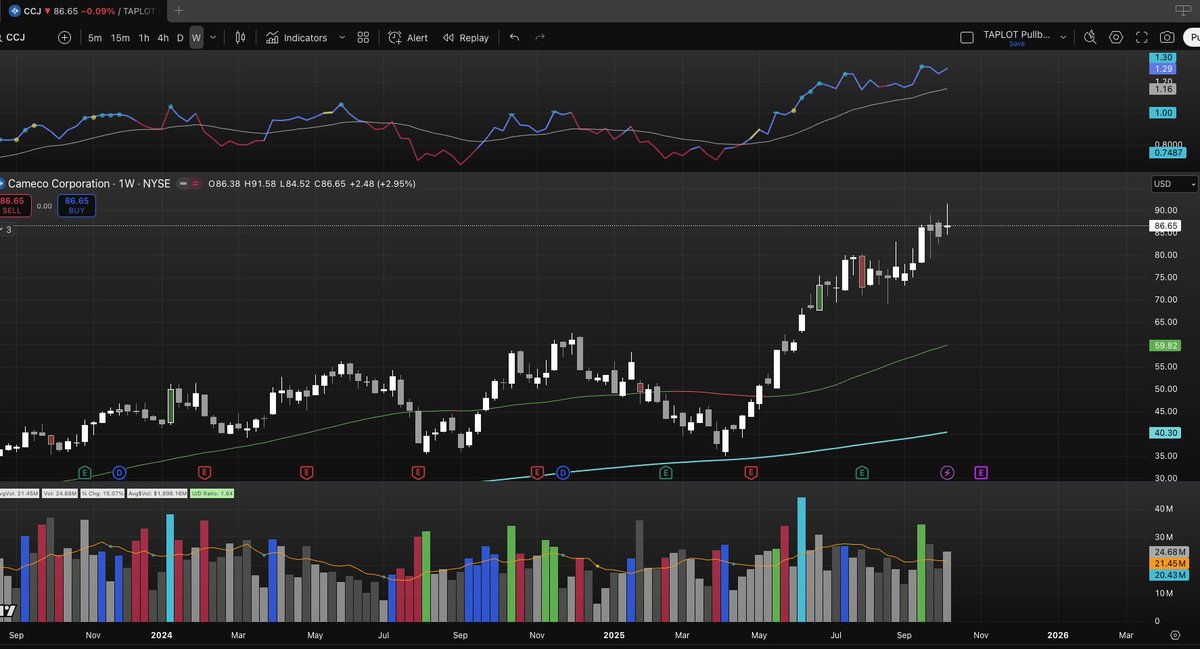This screenshot has height=649, width=1200.
Task: Open the Indicators dialog
Action: pyautogui.click(x=297, y=38)
